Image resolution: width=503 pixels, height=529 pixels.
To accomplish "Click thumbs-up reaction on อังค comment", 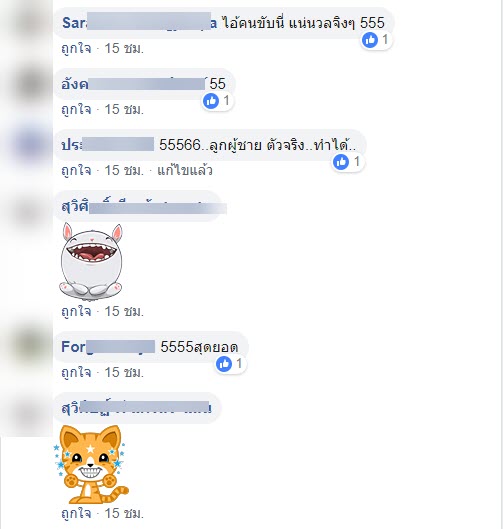I will tap(217, 101).
